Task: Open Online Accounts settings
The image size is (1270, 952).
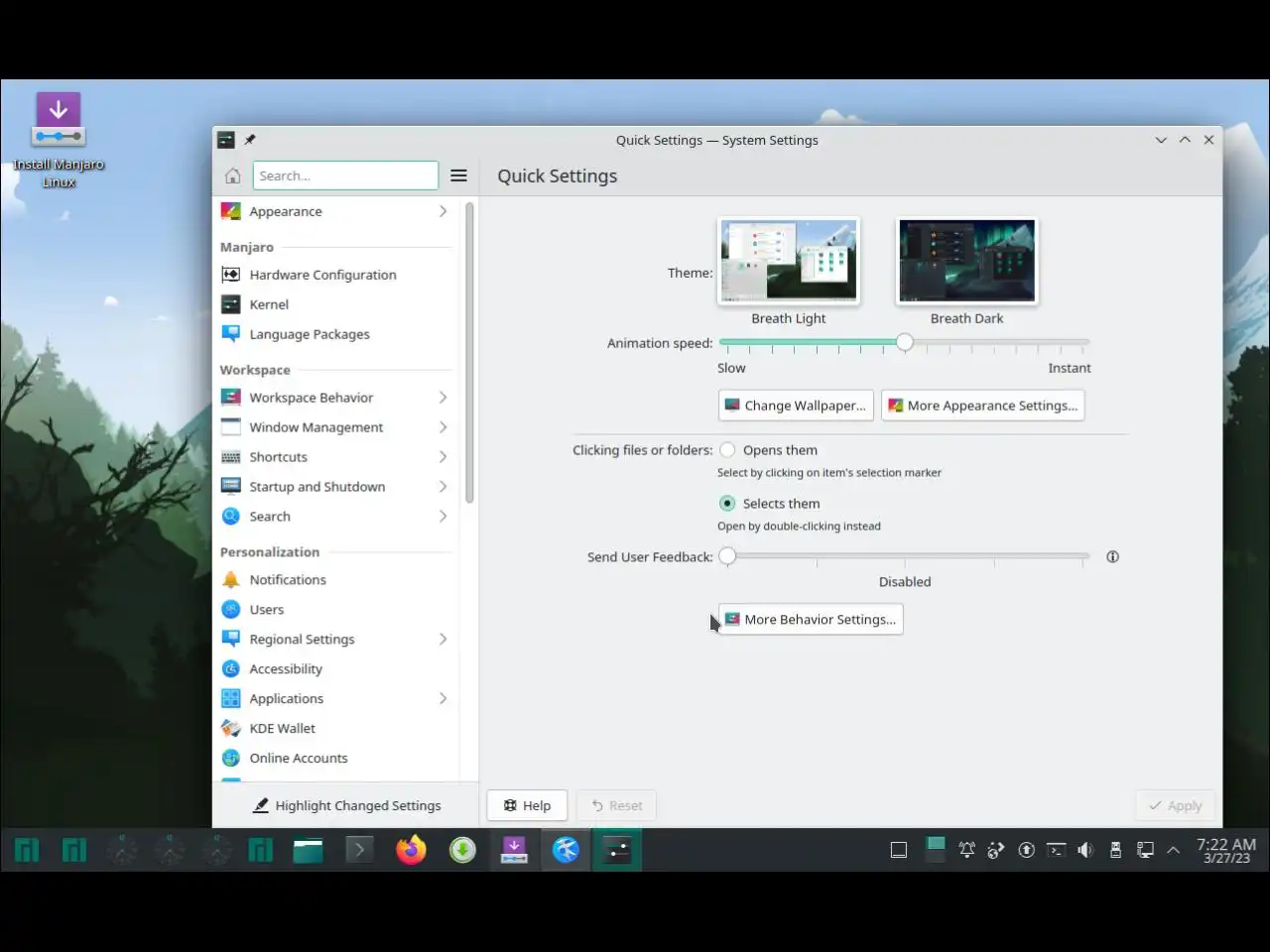Action: [x=335, y=759]
